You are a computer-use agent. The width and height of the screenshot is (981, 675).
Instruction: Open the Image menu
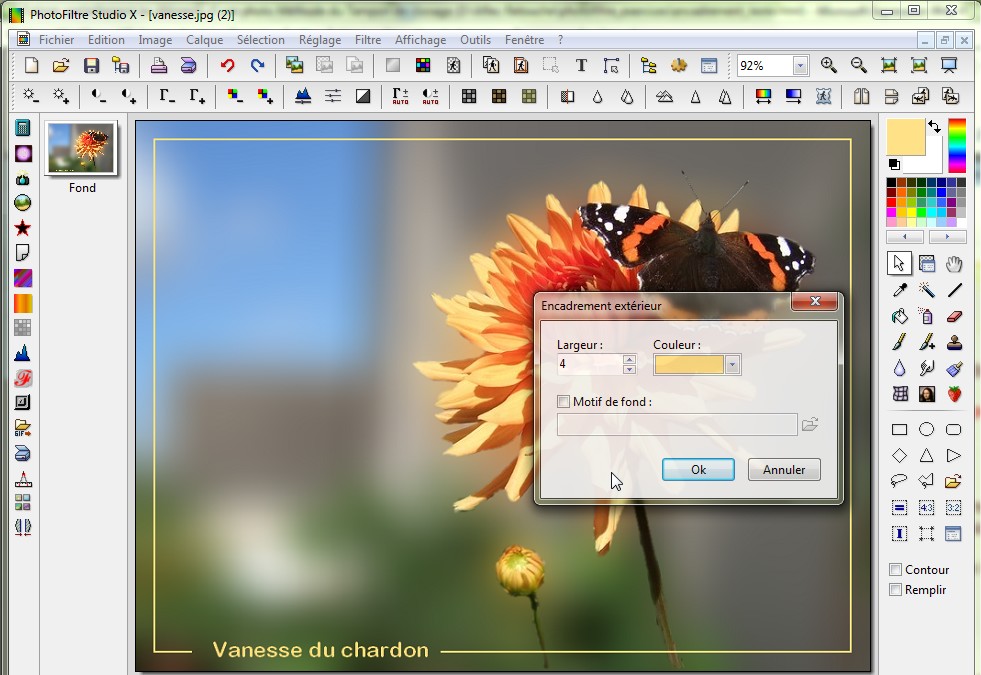(155, 39)
